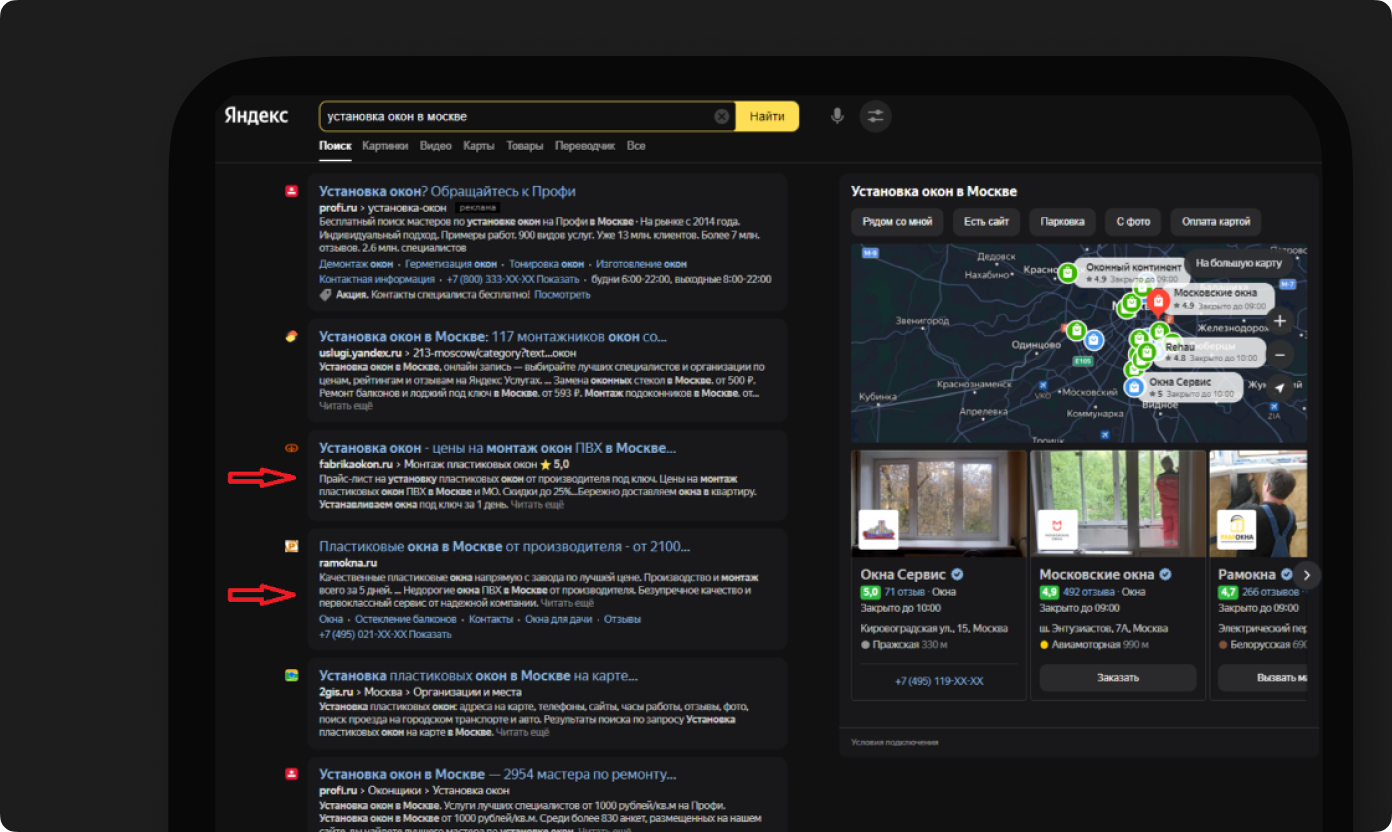Expand 'Читать ещё' in 2gis.ru result
Viewport: 1392px width, 832px height.
[523, 733]
